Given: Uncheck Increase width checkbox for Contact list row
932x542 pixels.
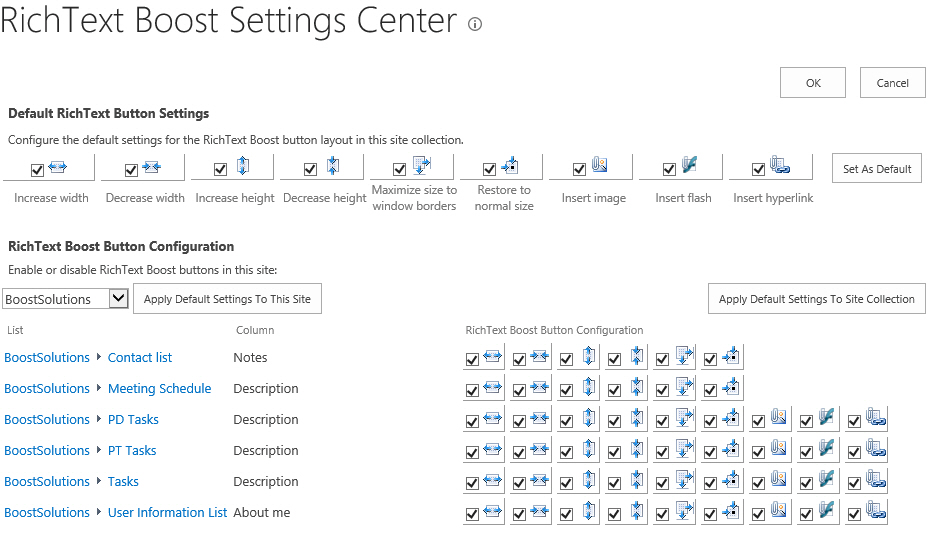Looking at the screenshot, I should pos(472,360).
